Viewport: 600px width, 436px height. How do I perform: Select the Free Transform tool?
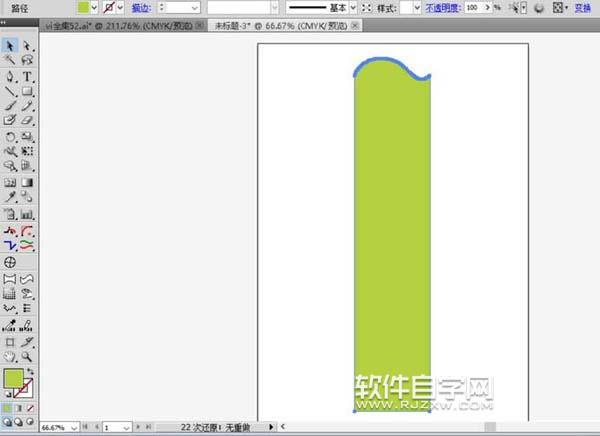pyautogui.click(x=27, y=151)
